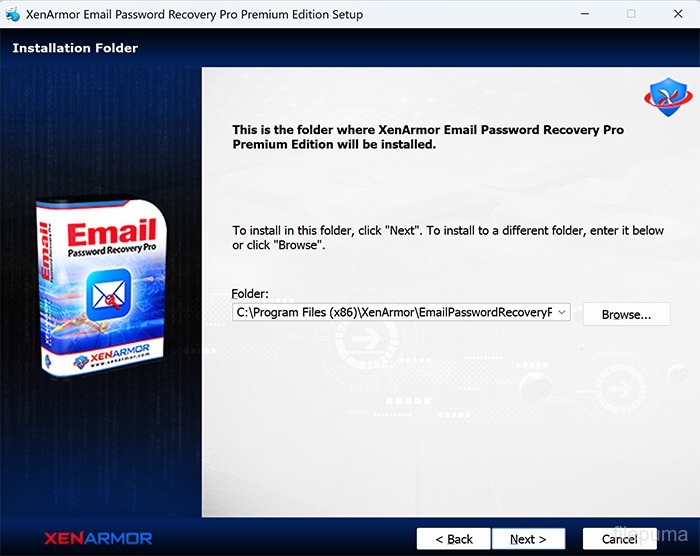
Task: Click the envelope icon on the product box
Action: pyautogui.click(x=108, y=295)
